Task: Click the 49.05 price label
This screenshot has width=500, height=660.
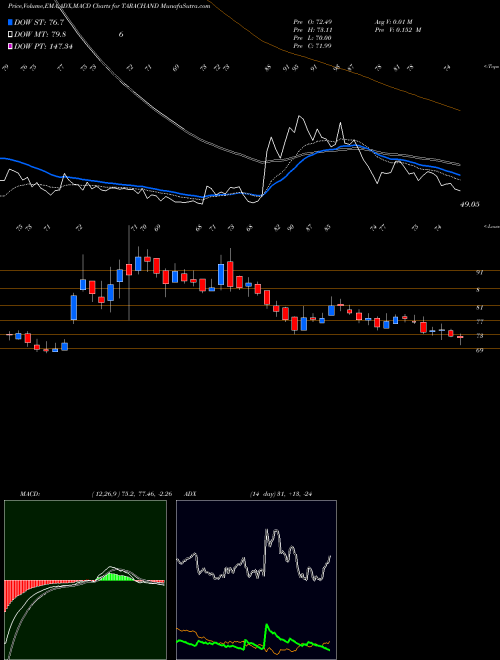Action: click(470, 205)
